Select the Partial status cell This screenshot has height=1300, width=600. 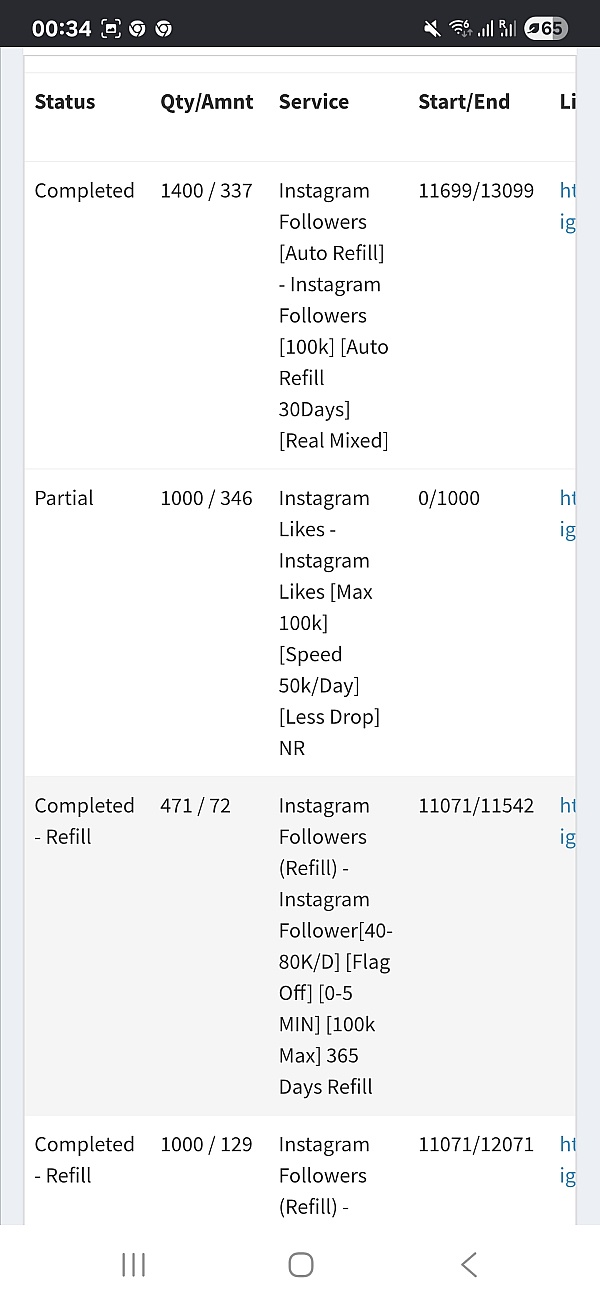tap(64, 498)
